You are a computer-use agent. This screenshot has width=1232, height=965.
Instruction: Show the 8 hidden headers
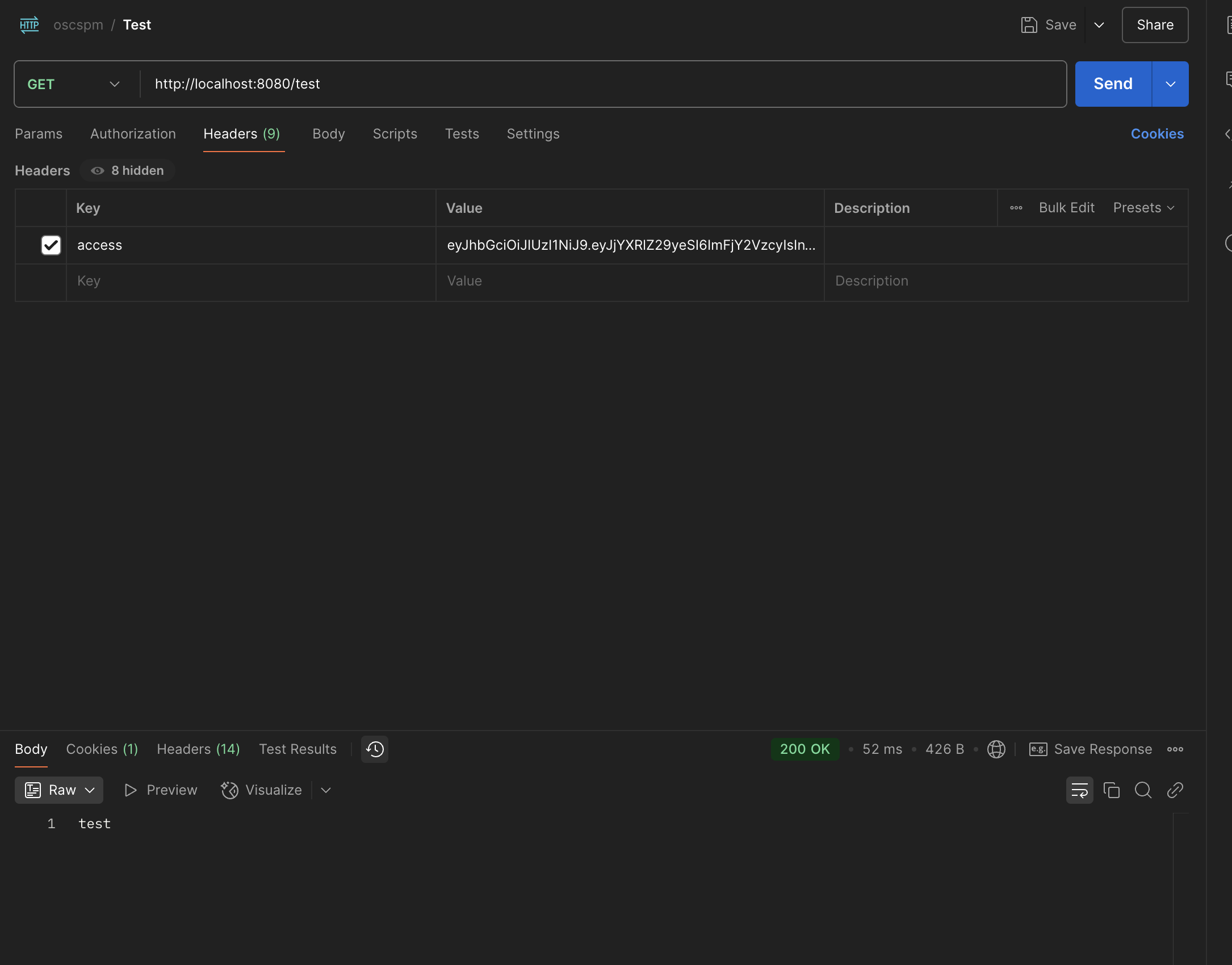click(127, 171)
